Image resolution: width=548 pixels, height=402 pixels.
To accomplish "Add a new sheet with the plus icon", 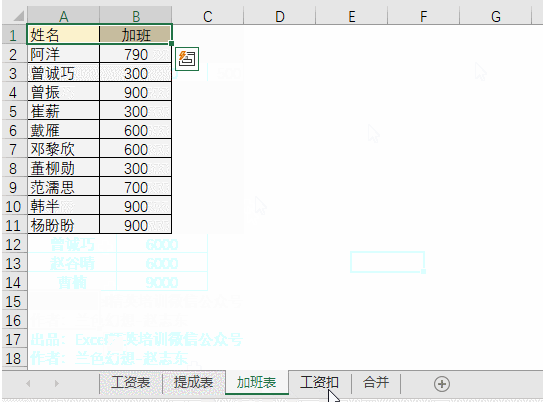I will [442, 384].
